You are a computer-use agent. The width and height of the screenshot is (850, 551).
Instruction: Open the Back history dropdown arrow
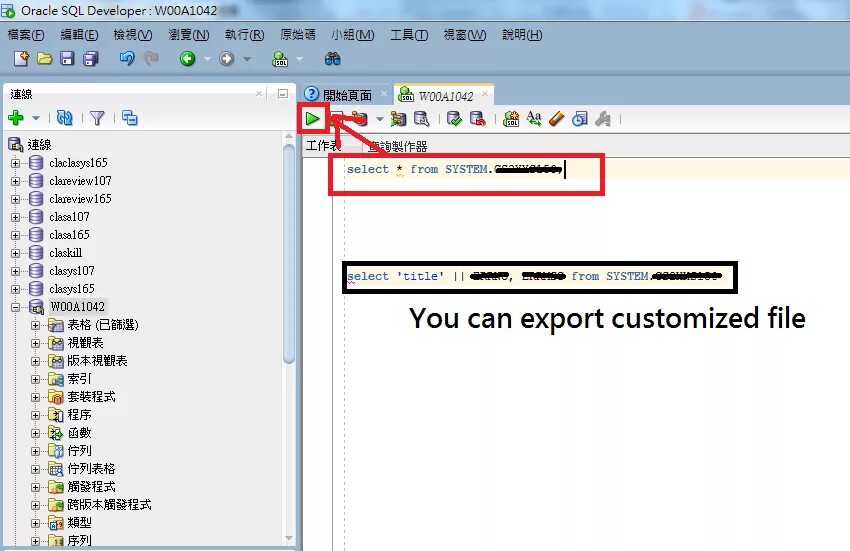(207, 59)
